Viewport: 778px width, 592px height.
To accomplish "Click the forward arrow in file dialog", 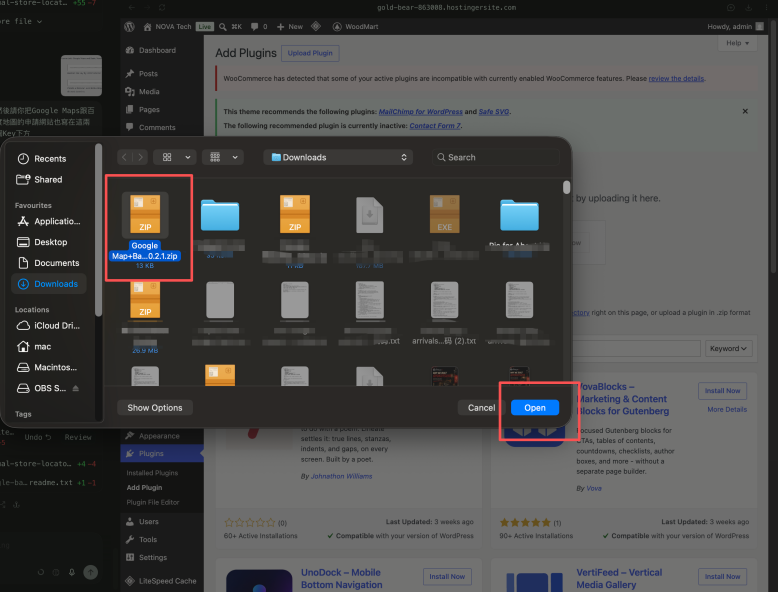I will [140, 157].
